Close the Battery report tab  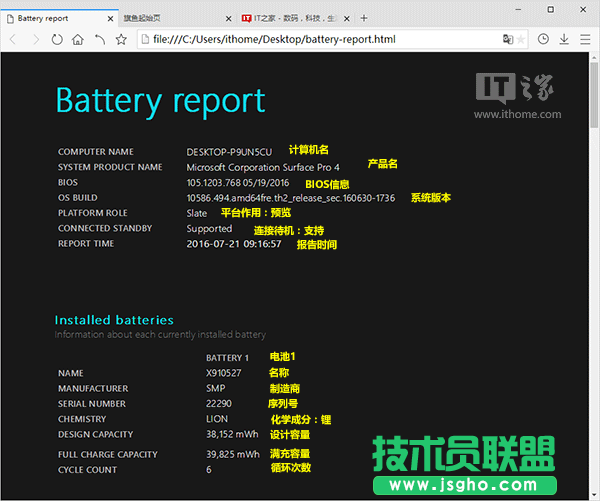tap(110, 18)
